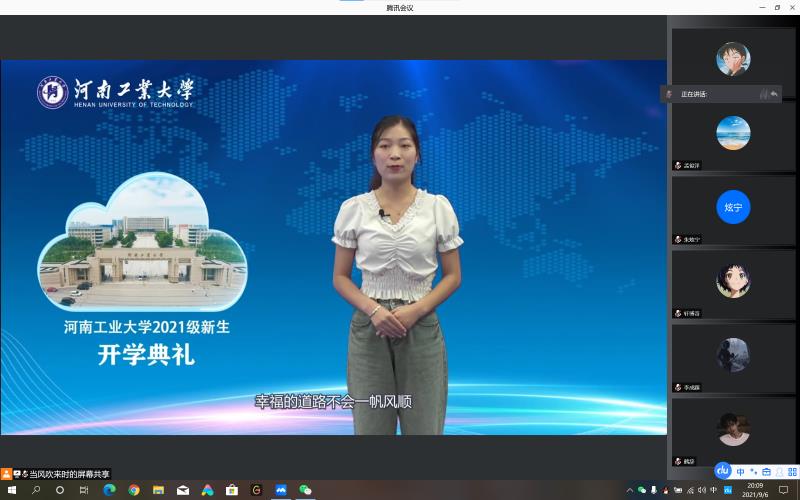
Task: Open Task View on the taskbar
Action: pos(84,490)
